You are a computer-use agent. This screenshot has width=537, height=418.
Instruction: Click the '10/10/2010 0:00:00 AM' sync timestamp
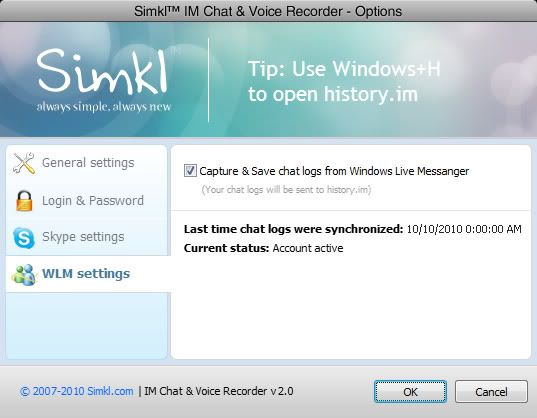click(x=464, y=229)
